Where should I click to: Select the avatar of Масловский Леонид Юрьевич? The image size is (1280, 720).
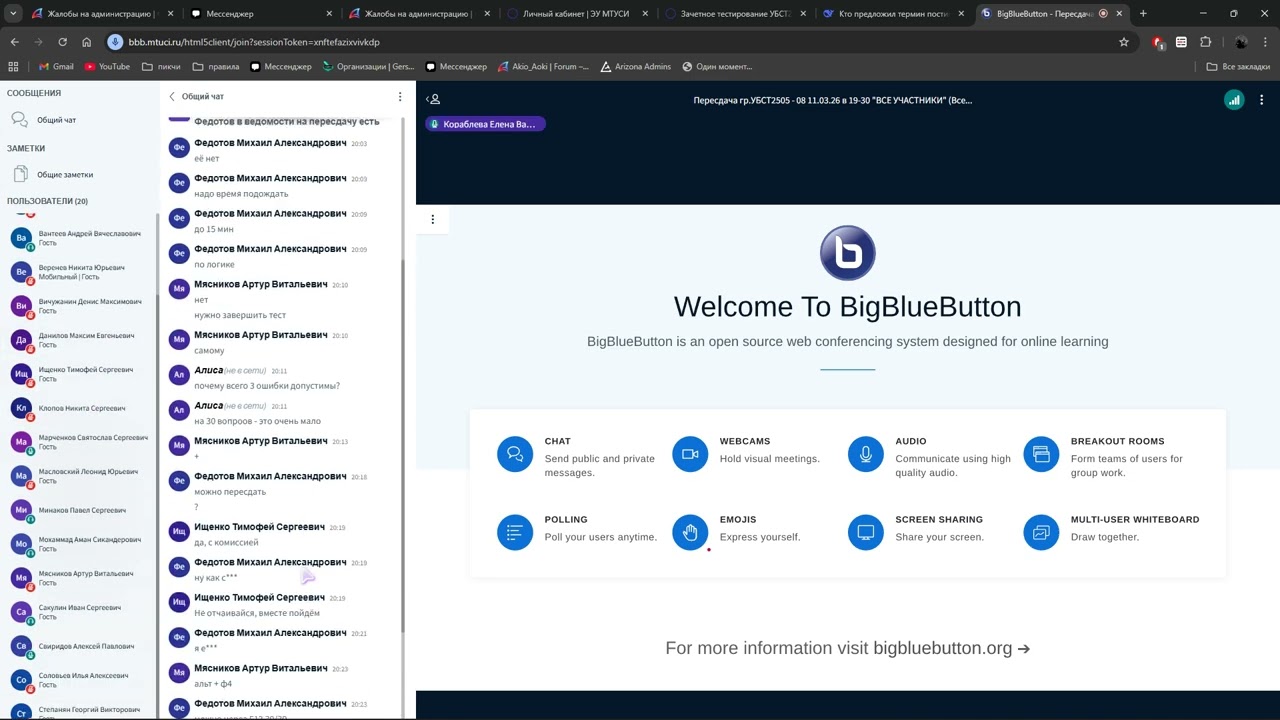click(21, 476)
